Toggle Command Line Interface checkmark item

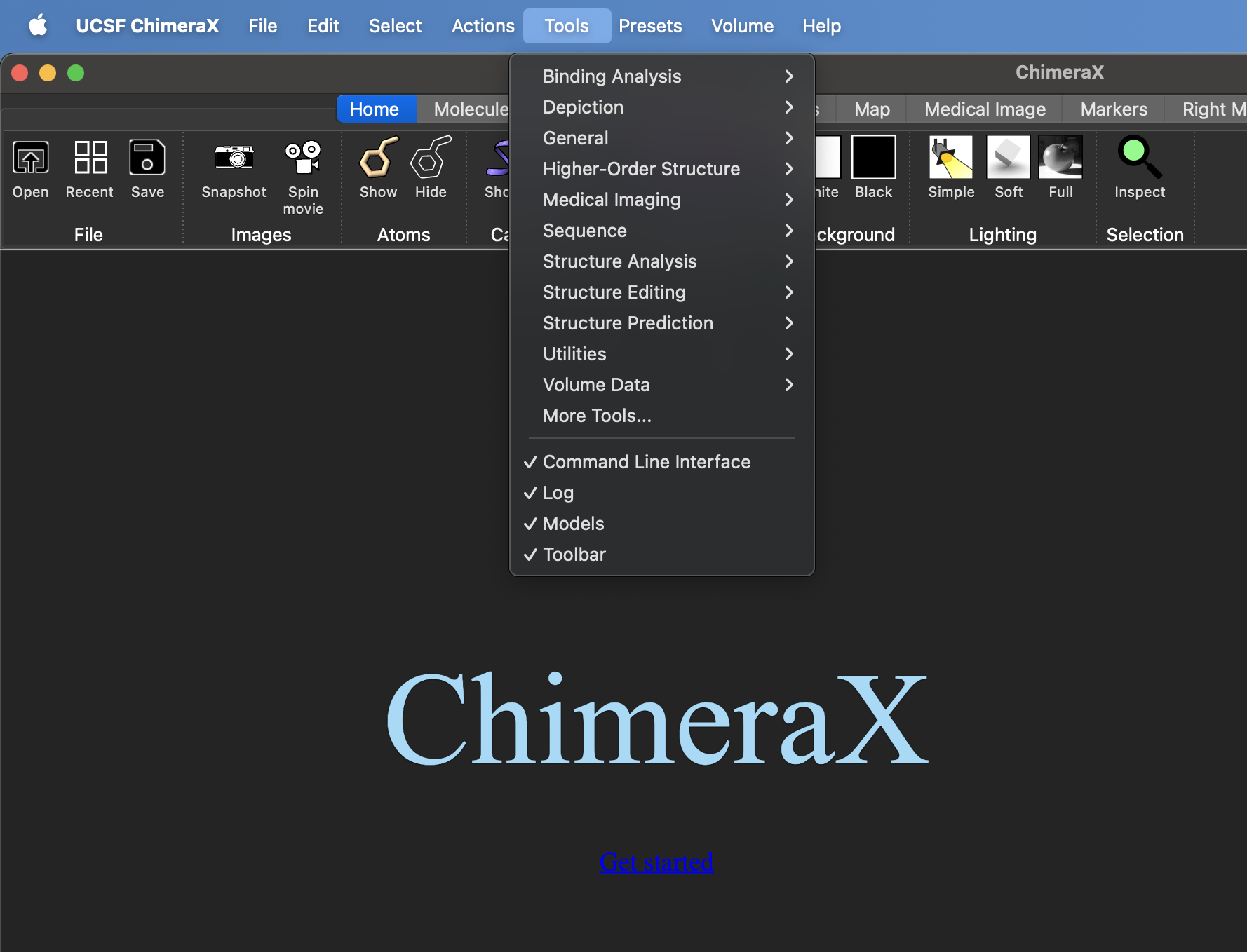646,462
